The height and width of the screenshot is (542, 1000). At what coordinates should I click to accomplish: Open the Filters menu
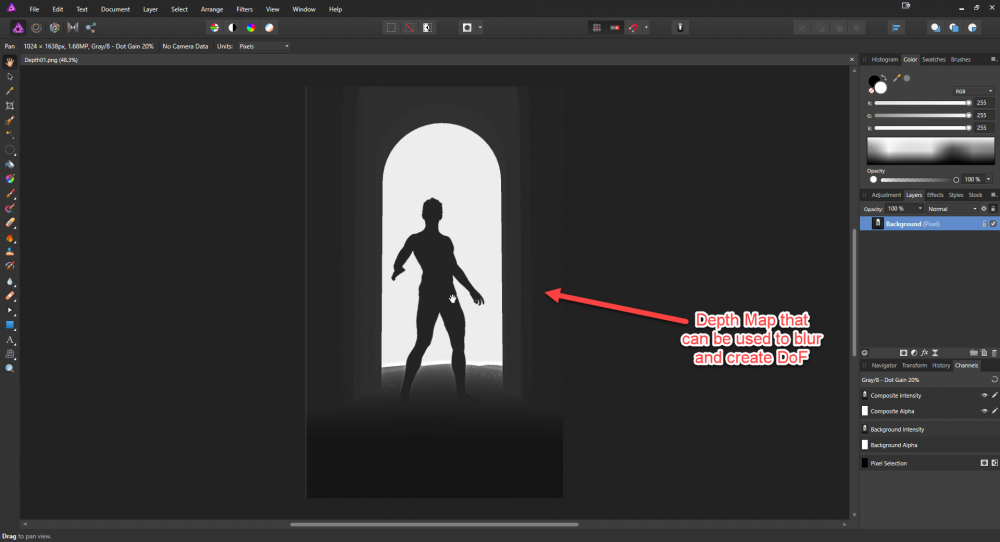coord(244,9)
